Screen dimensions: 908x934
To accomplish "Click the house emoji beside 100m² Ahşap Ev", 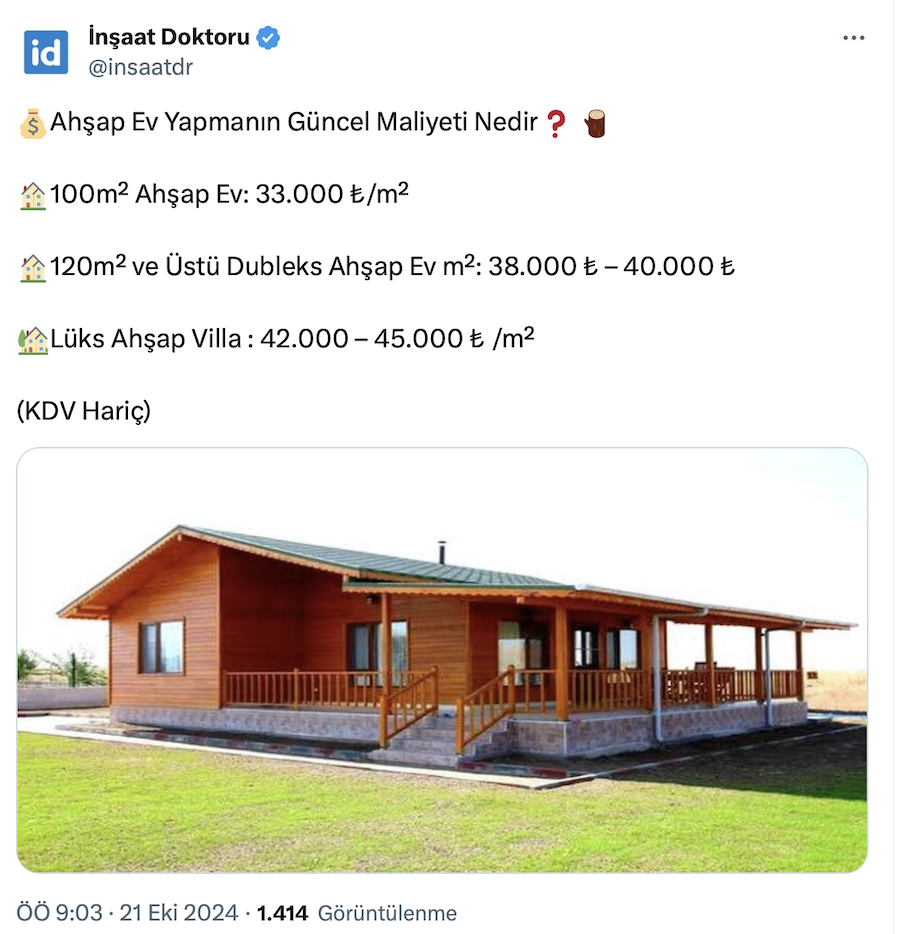I will click(x=33, y=195).
